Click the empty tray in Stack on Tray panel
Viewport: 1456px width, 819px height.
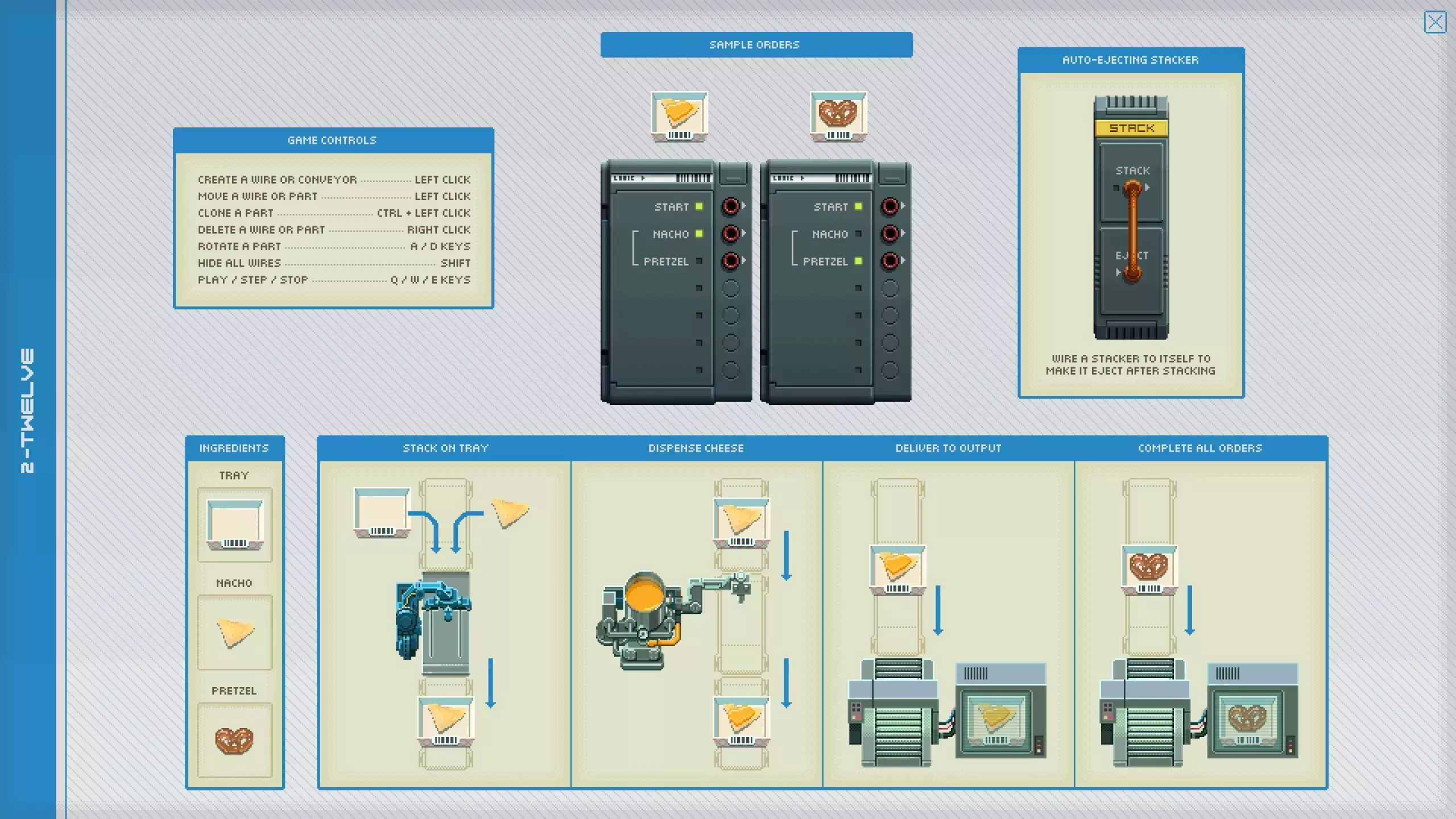pos(382,513)
